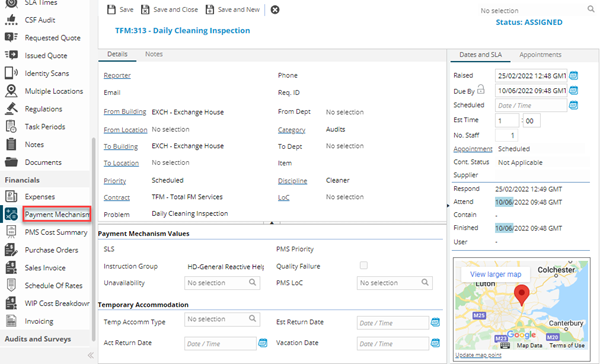
Task: Open the Identity Scans sidebar icon
Action: 11,73
